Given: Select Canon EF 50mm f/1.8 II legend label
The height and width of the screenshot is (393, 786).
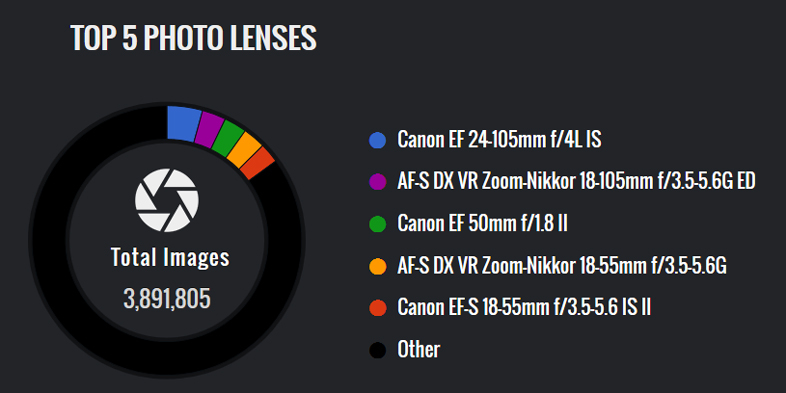Looking at the screenshot, I should coord(482,223).
